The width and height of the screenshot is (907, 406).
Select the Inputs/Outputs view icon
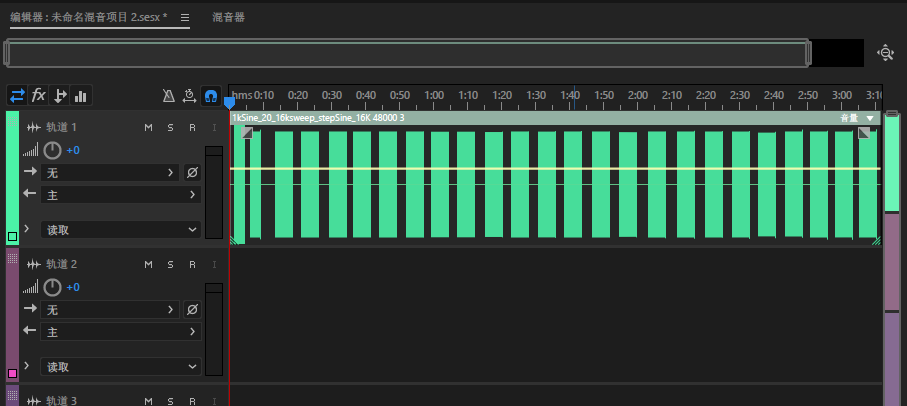(x=17, y=95)
